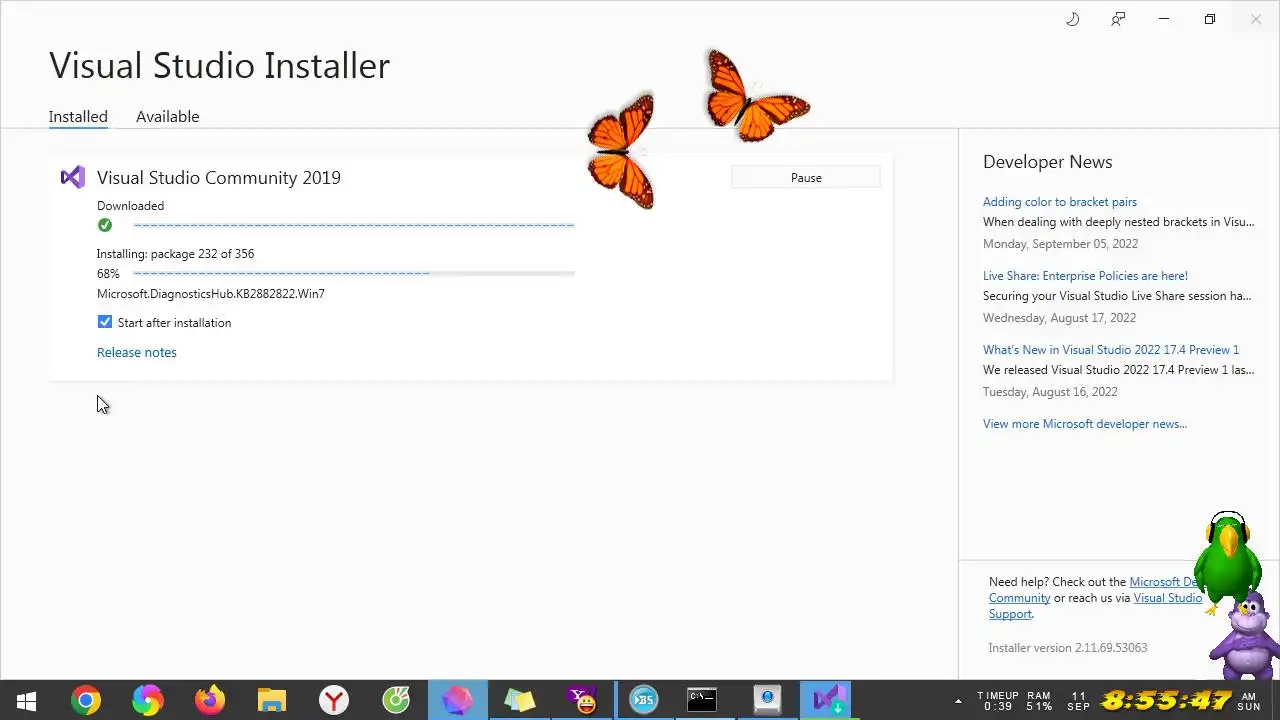Image resolution: width=1280 pixels, height=720 pixels.
Task: Uncheck Start after installation checkbox
Action: coord(105,322)
